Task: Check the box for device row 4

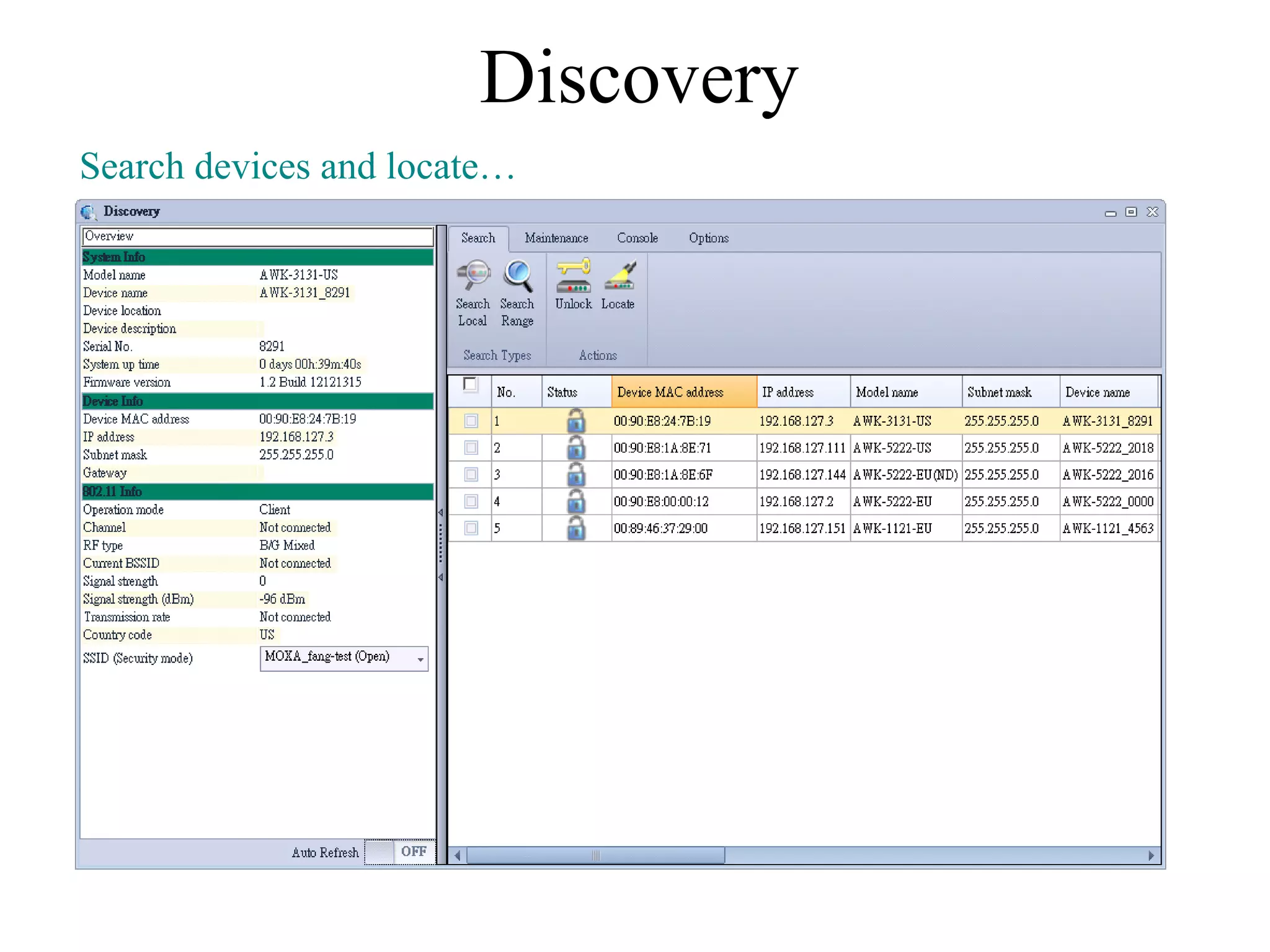Action: [x=471, y=501]
